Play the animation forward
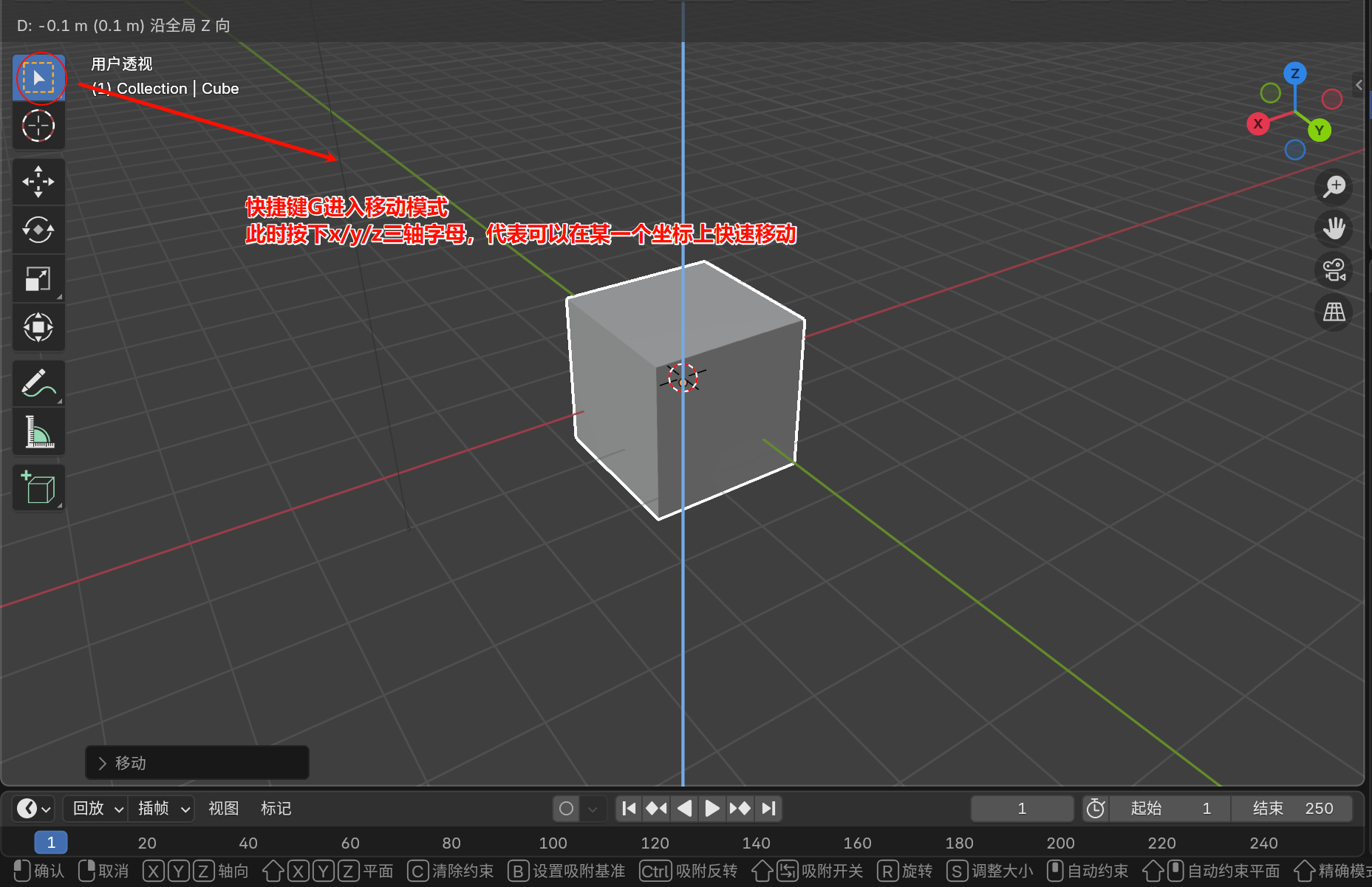Image resolution: width=1372 pixels, height=887 pixels. point(712,809)
